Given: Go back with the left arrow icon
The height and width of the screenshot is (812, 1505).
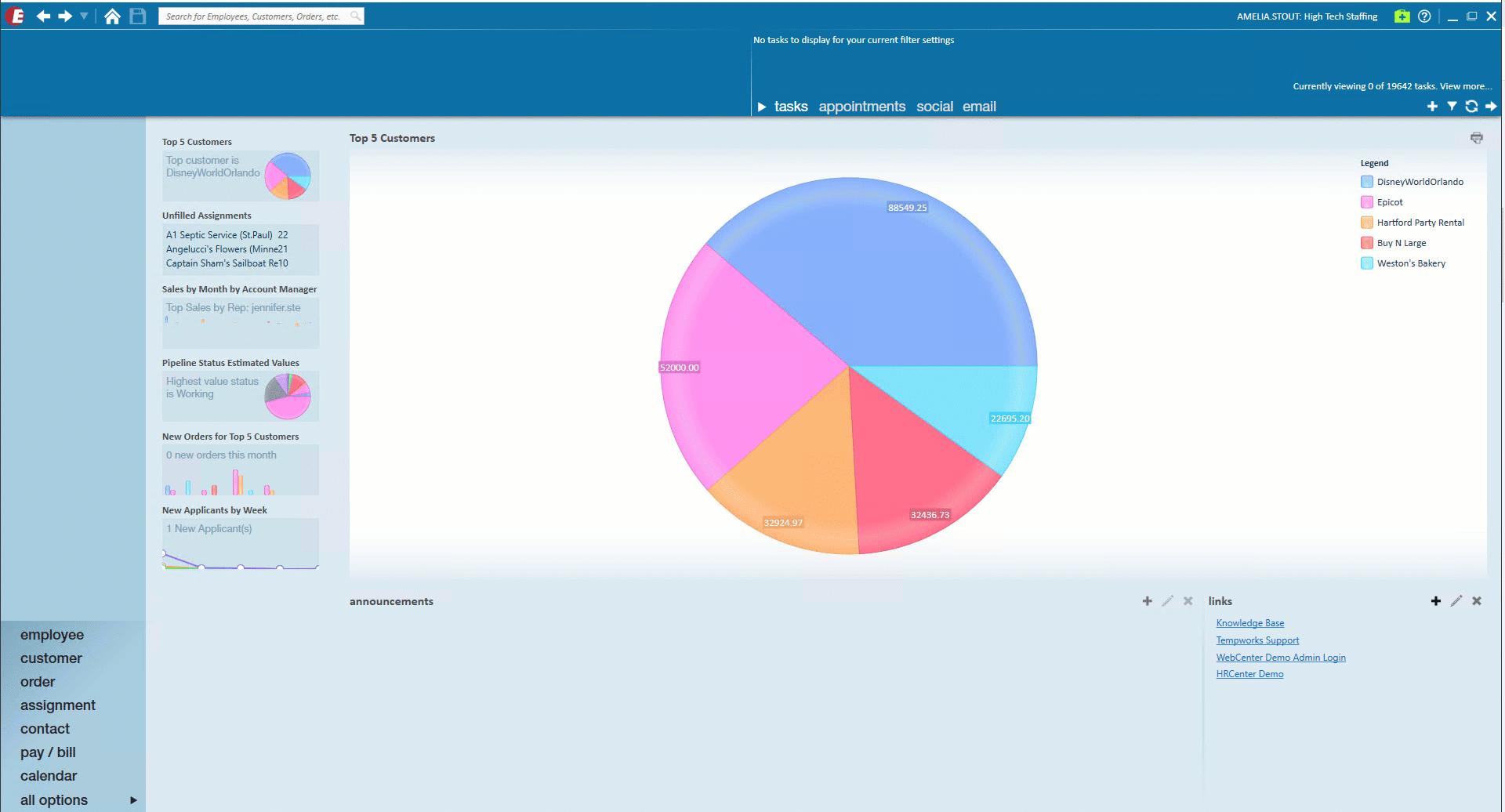Looking at the screenshot, I should click(43, 16).
